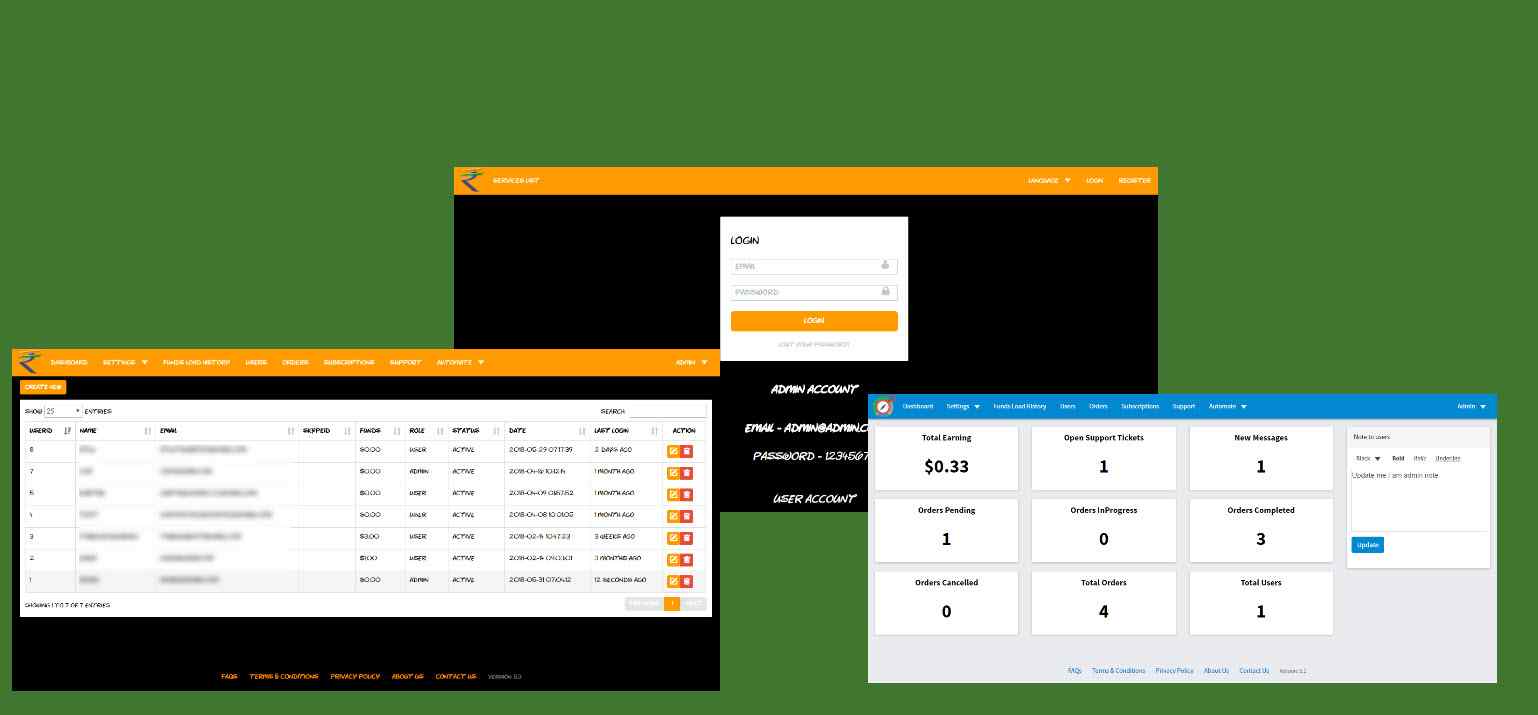The width and height of the screenshot is (1538, 715).
Task: Click the Email input field in the login form
Action: 806,267
